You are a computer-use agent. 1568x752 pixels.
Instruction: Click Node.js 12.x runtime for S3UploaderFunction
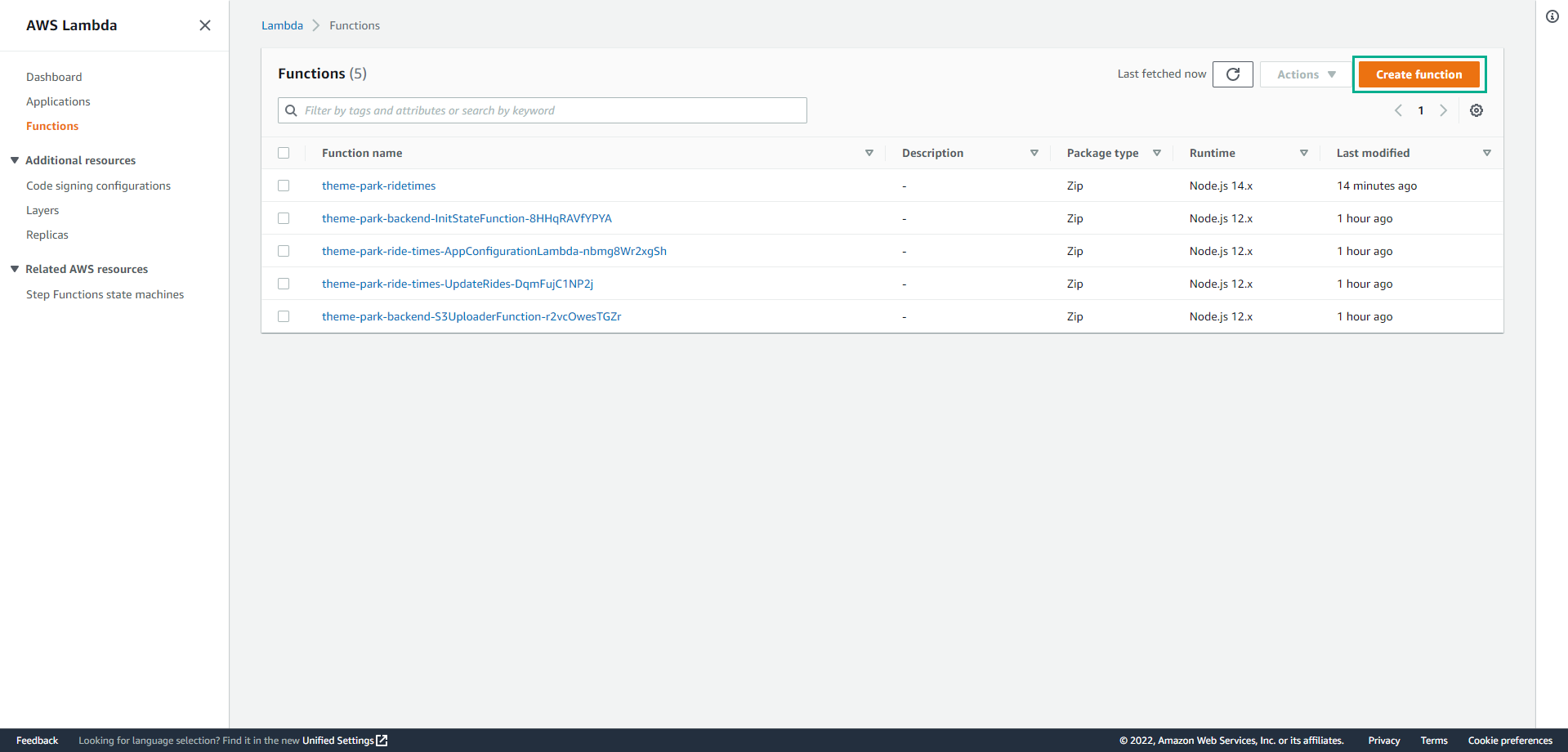click(x=1221, y=316)
